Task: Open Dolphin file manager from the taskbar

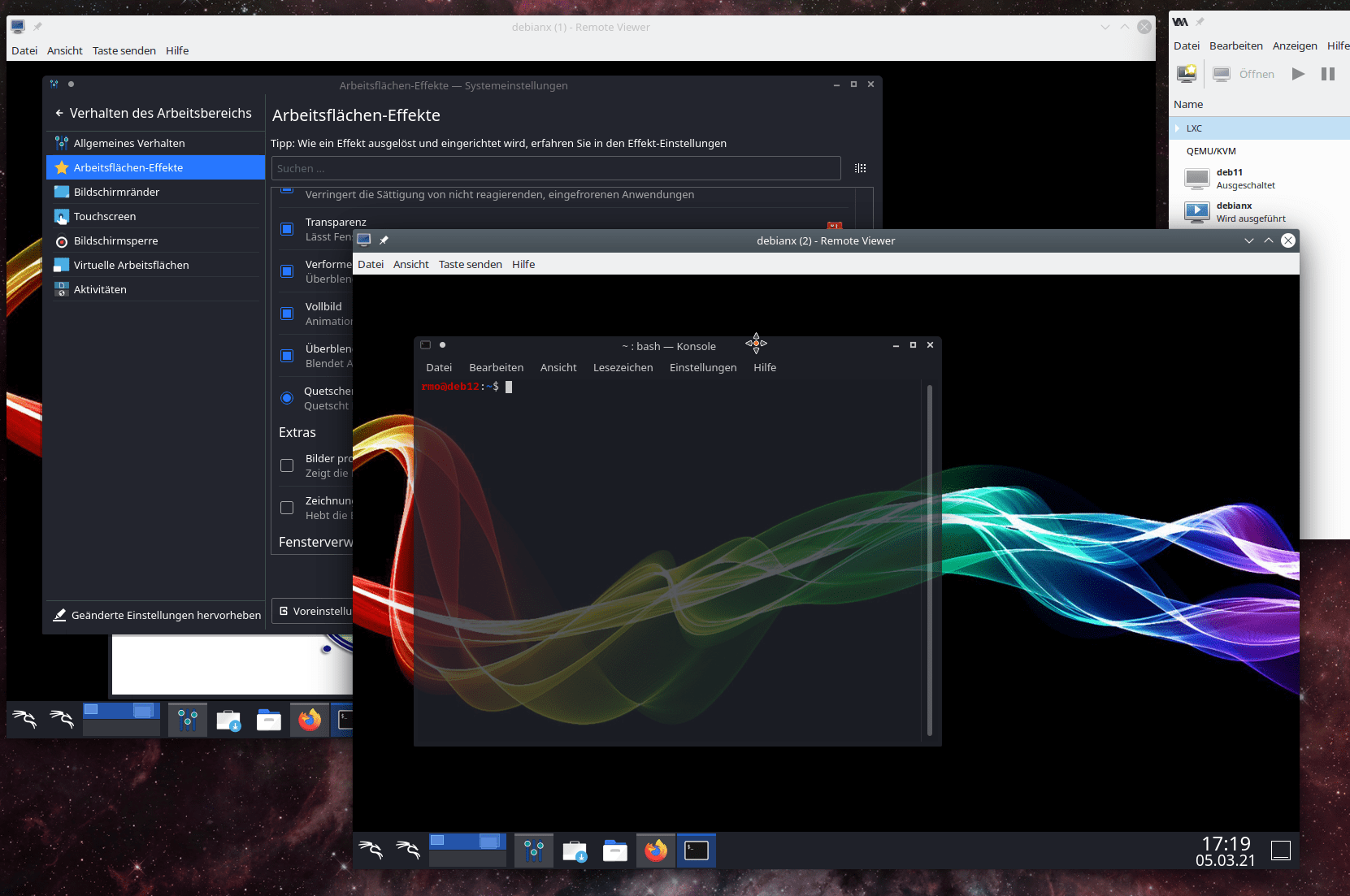Action: (614, 851)
